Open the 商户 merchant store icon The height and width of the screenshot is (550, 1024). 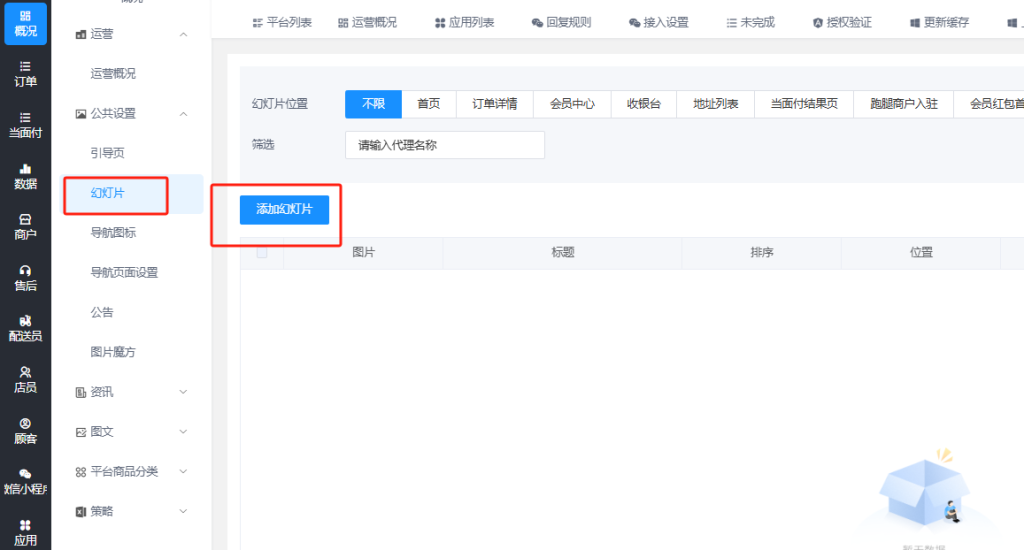click(25, 226)
